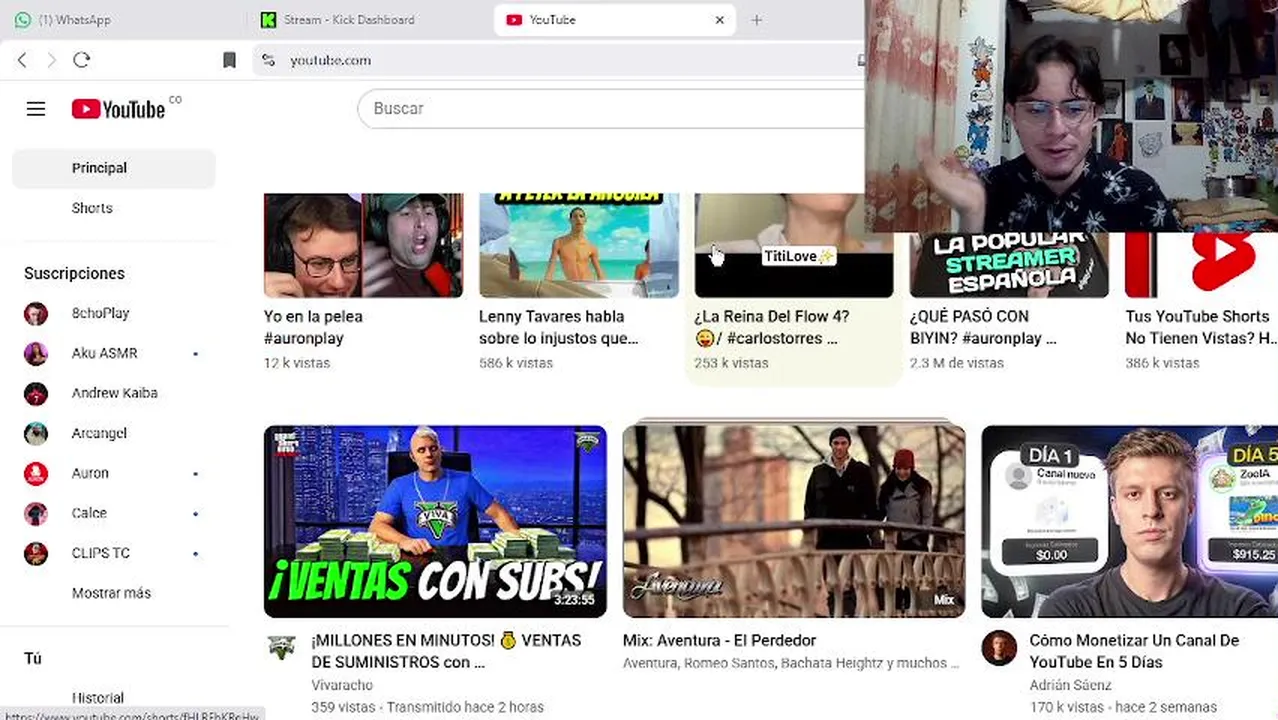Open CLIPS TC subscription
The image size is (1278, 720).
113,553
